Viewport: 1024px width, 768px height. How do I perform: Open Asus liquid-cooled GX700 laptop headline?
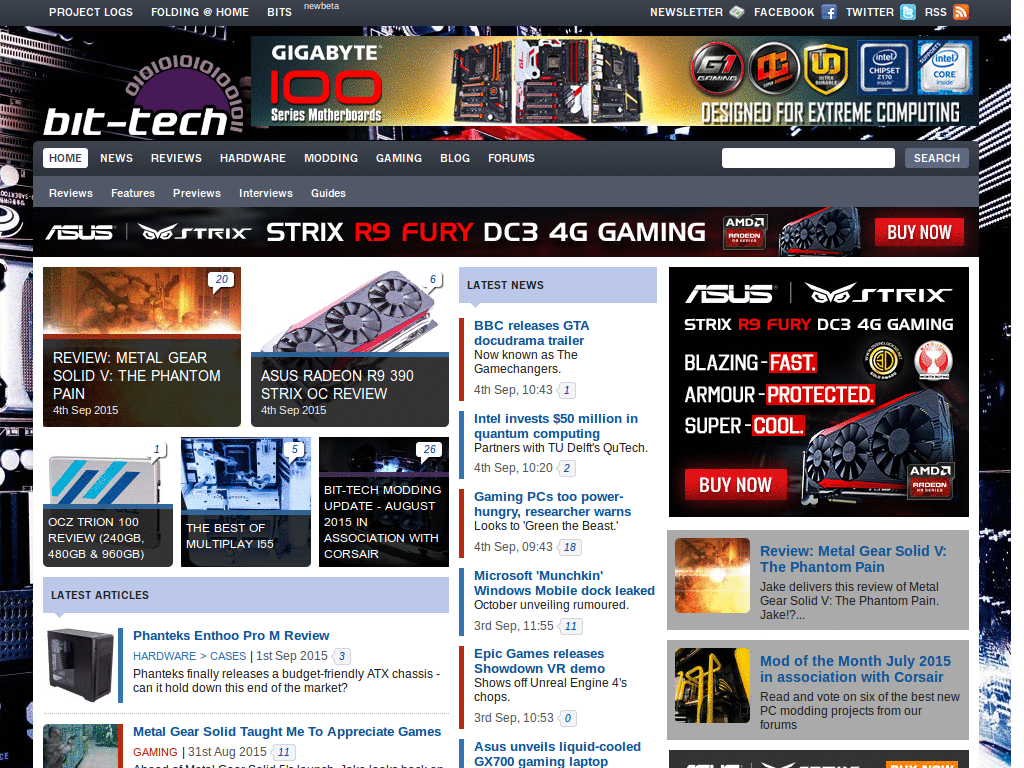pos(557,754)
